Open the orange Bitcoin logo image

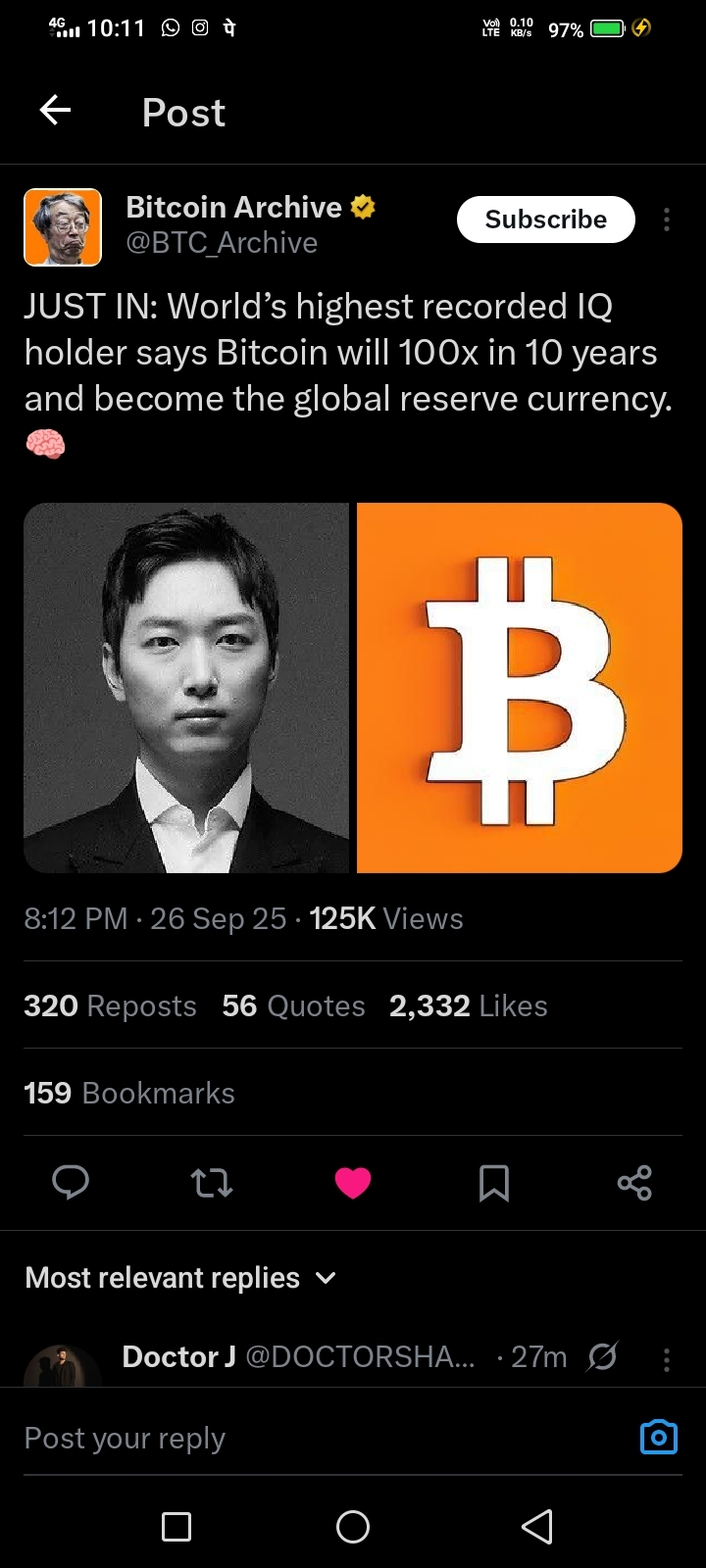click(520, 688)
